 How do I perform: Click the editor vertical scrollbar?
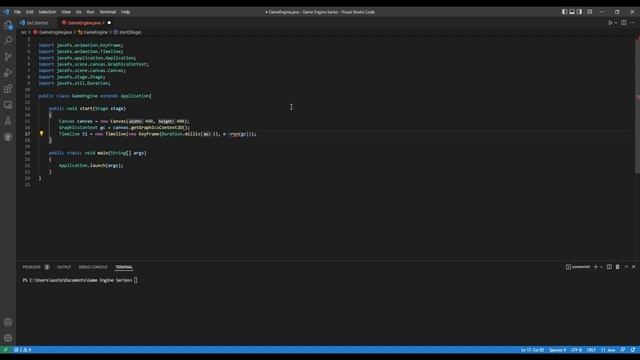tap(637, 106)
